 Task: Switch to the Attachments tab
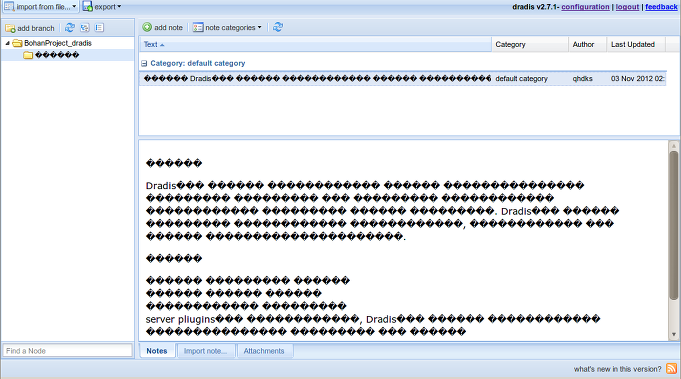[264, 351]
